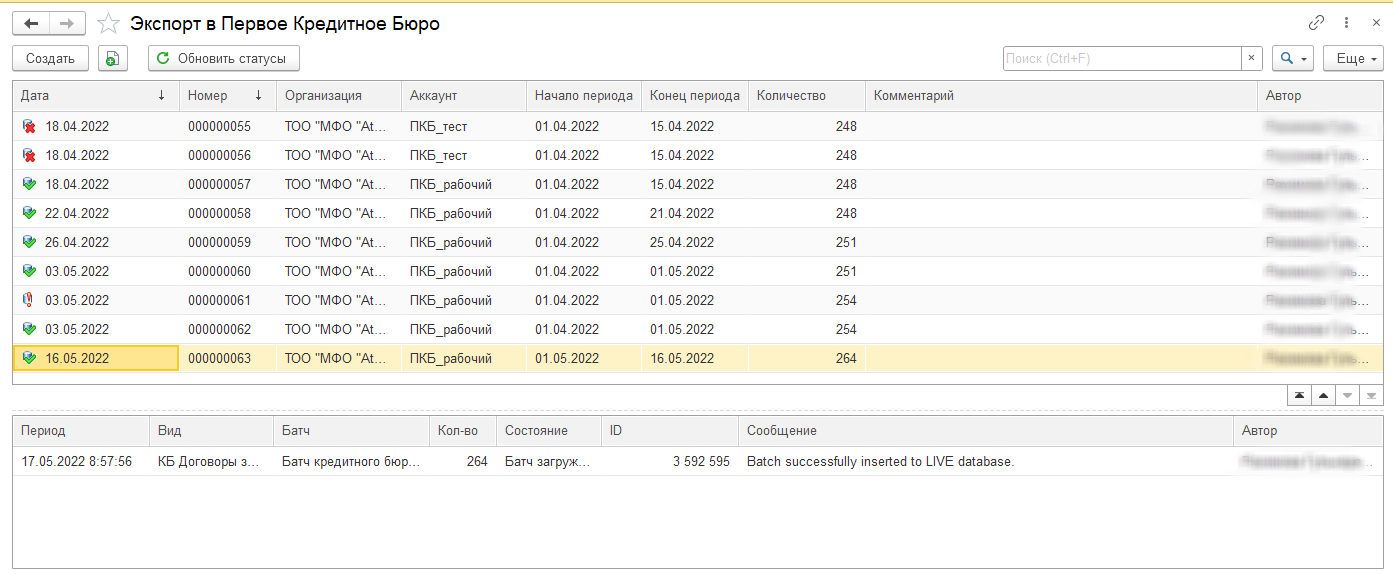This screenshot has height=574, width=1393.
Task: Sort by the Дата column header
Action: point(96,96)
